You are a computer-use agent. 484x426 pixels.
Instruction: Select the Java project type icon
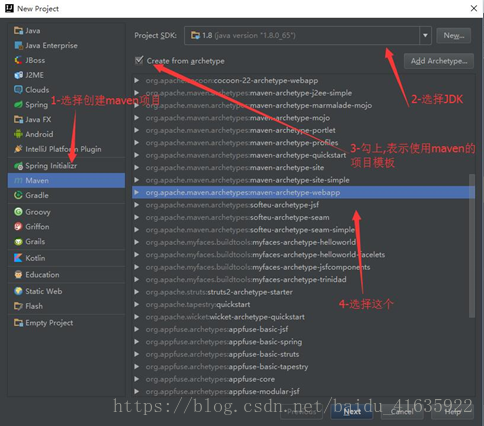pyautogui.click(x=18, y=31)
